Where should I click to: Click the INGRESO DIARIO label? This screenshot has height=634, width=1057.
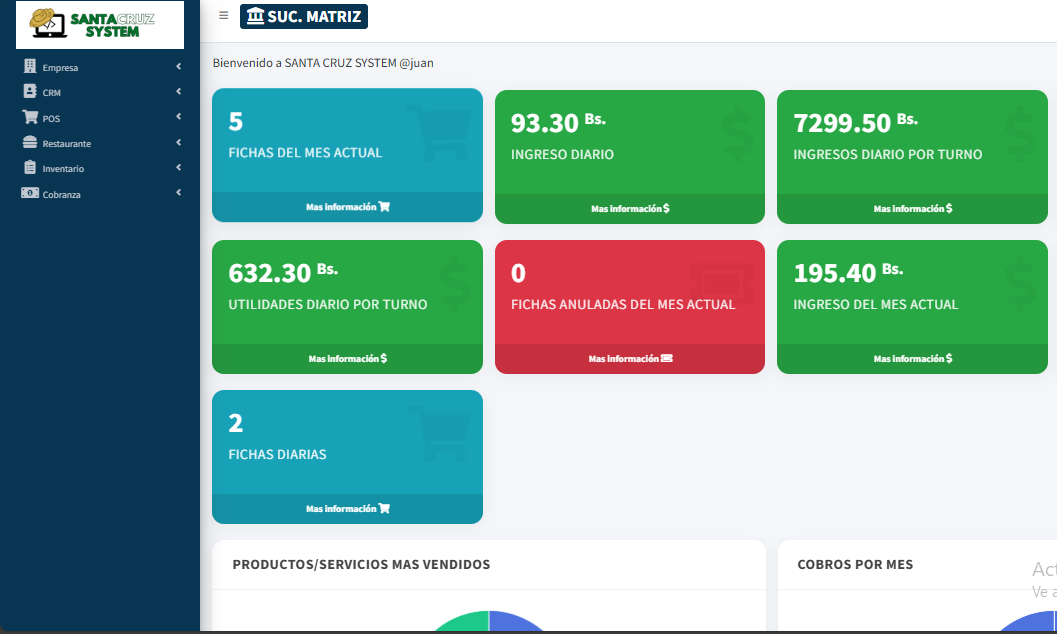click(x=562, y=154)
